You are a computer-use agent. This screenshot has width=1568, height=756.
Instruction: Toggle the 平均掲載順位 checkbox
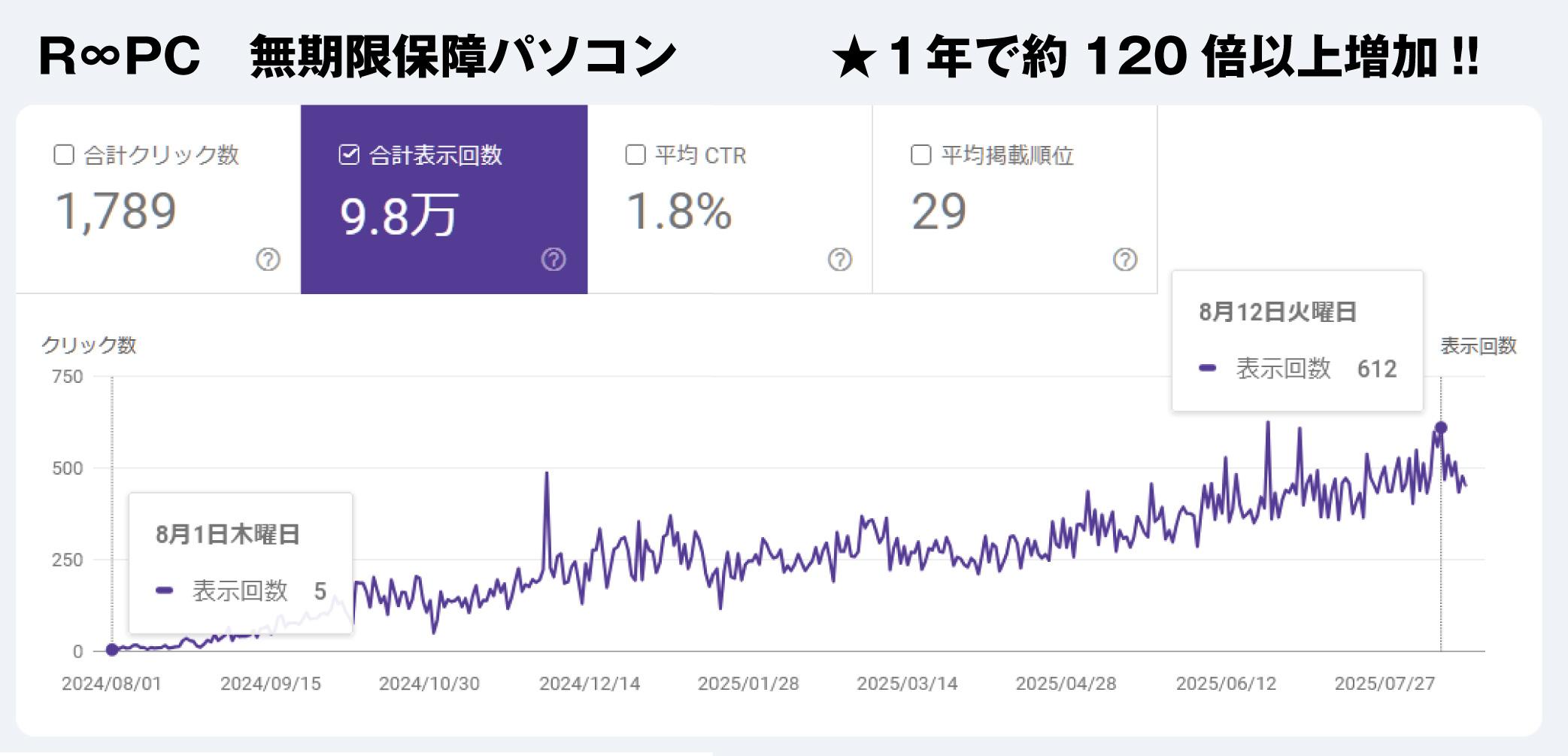click(x=920, y=155)
